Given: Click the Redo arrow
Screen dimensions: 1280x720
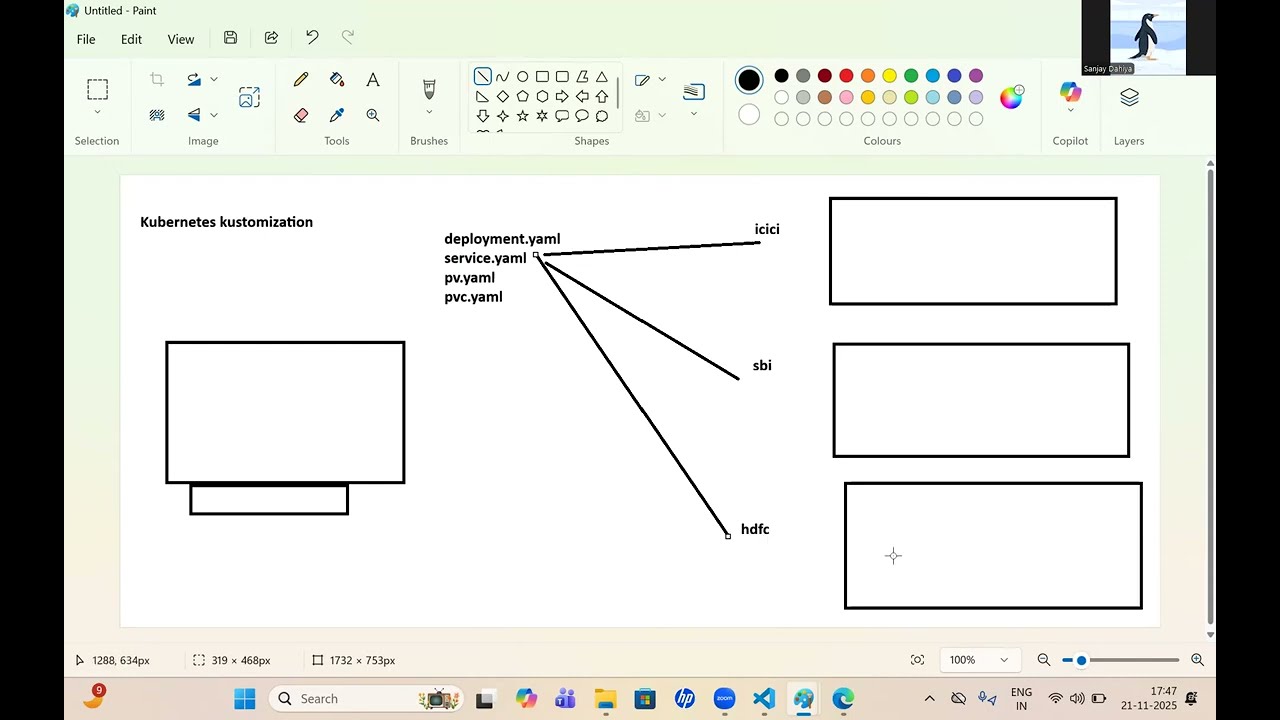Looking at the screenshot, I should [x=348, y=38].
